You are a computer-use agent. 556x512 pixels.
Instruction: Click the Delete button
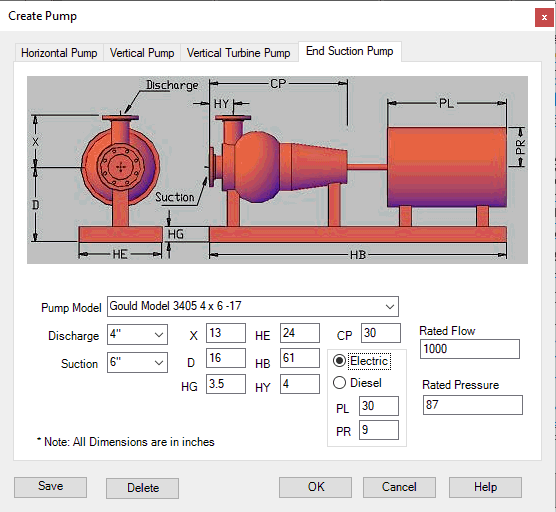(142, 488)
